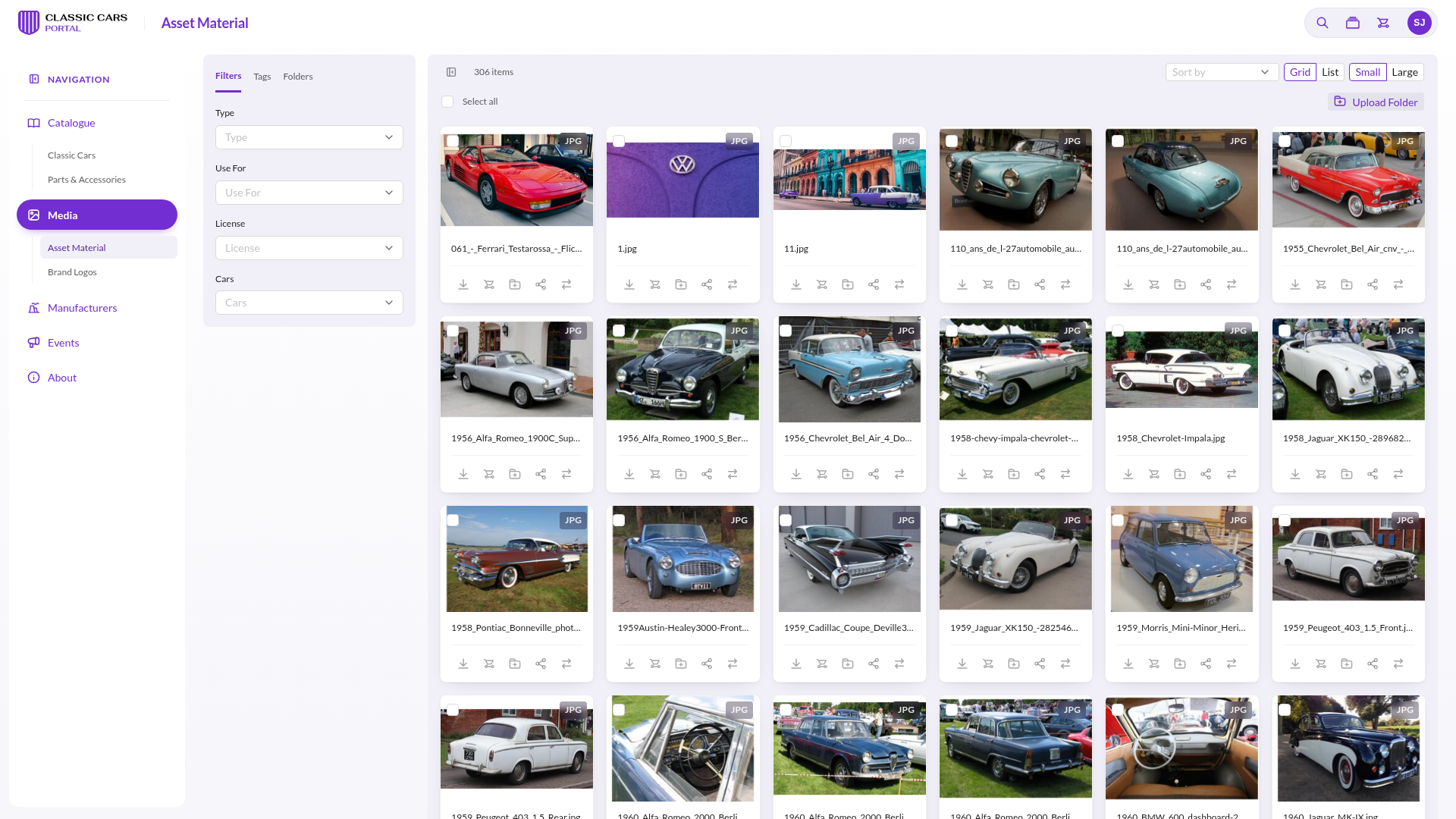
Task: Click transfer arrows on 1959_Peugeot_403_1.5_Front asset
Action: tap(1398, 664)
